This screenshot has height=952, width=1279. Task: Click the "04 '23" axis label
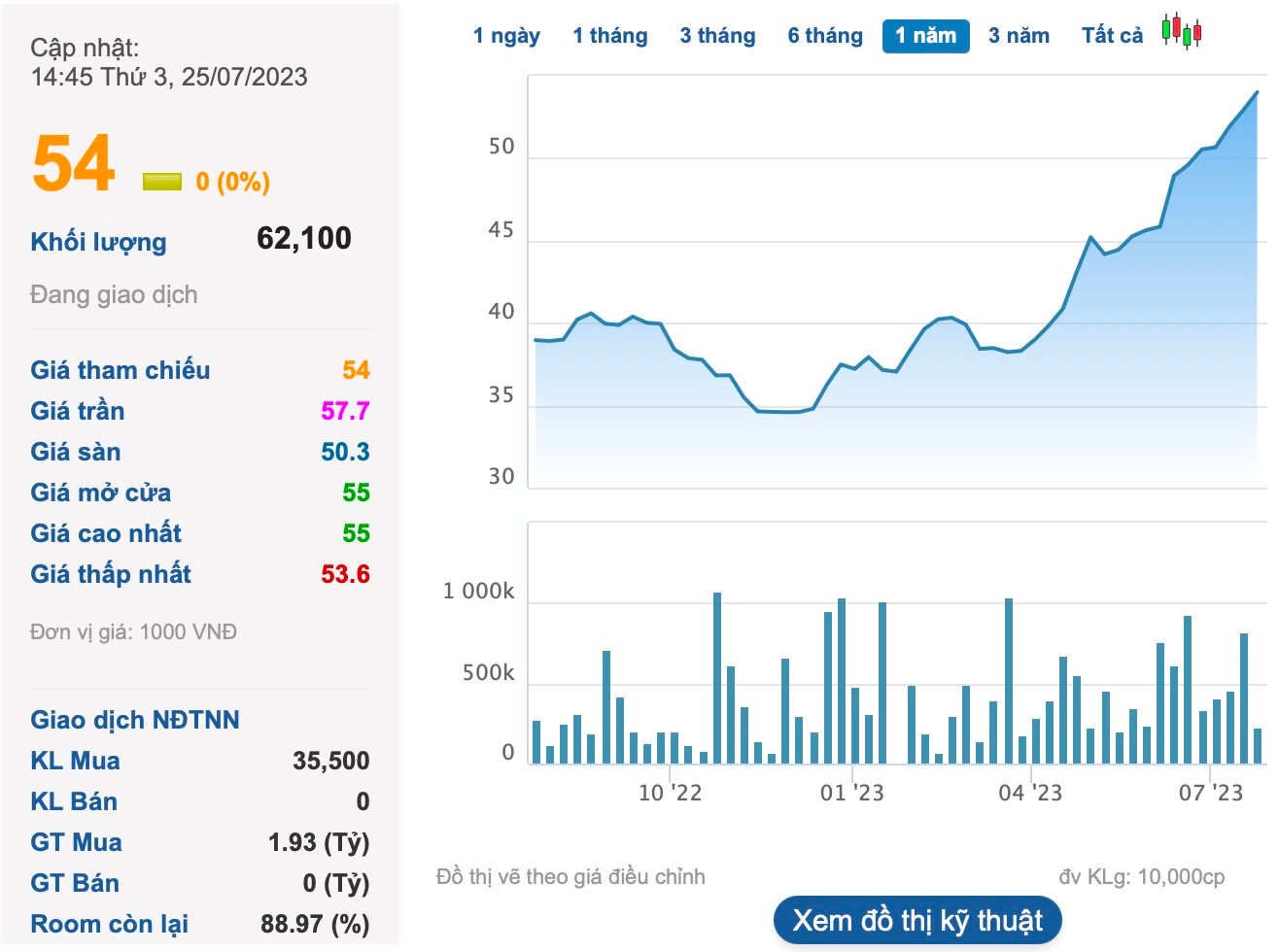pyautogui.click(x=1030, y=794)
